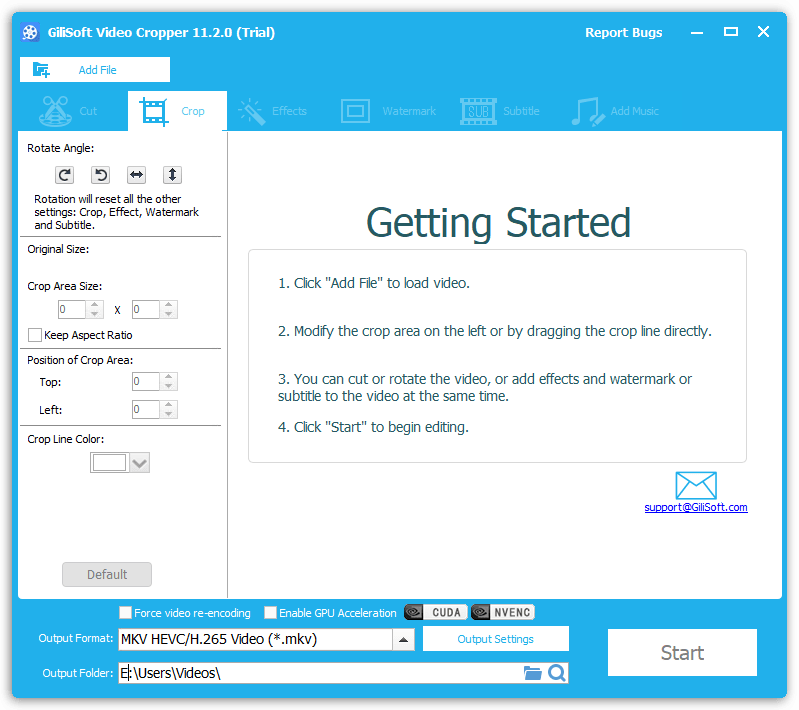Click the Output Folder path field
Screen dimensions: 799x710
320,673
